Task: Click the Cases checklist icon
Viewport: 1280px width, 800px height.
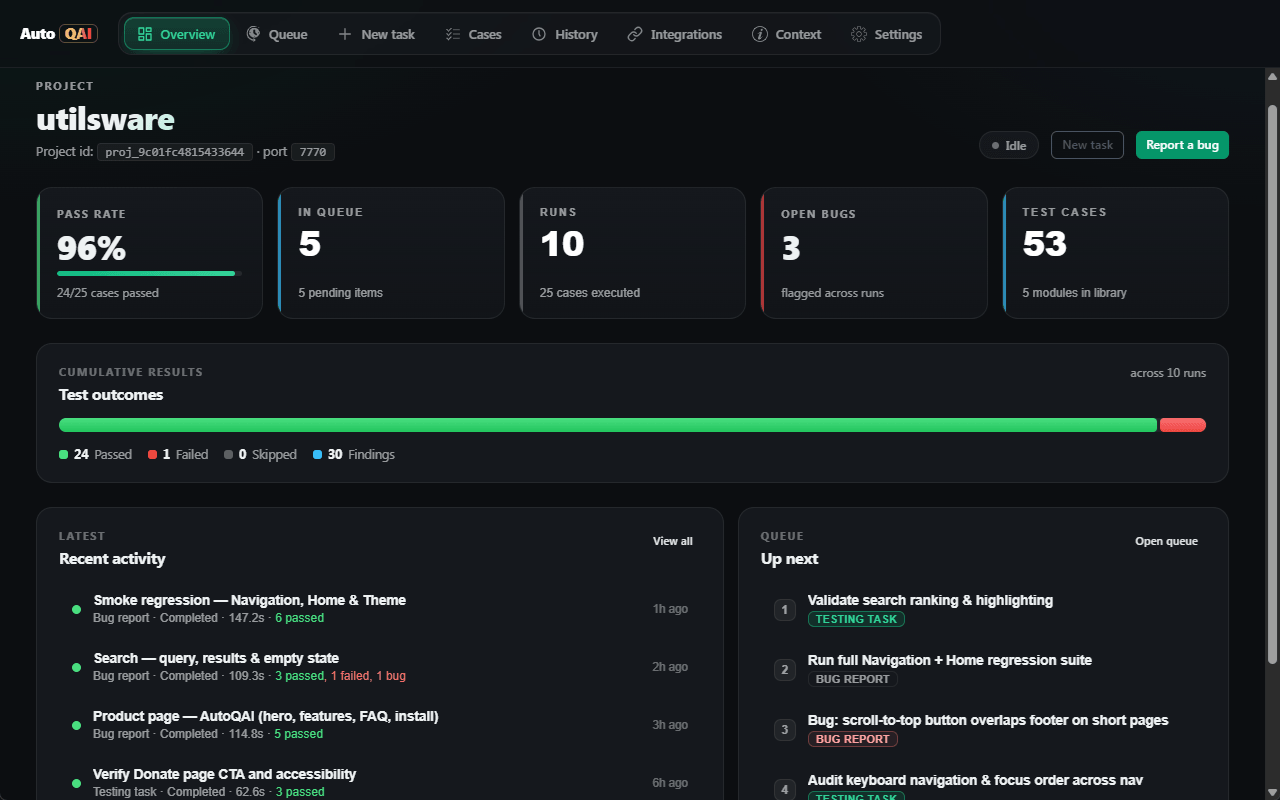Action: [453, 34]
